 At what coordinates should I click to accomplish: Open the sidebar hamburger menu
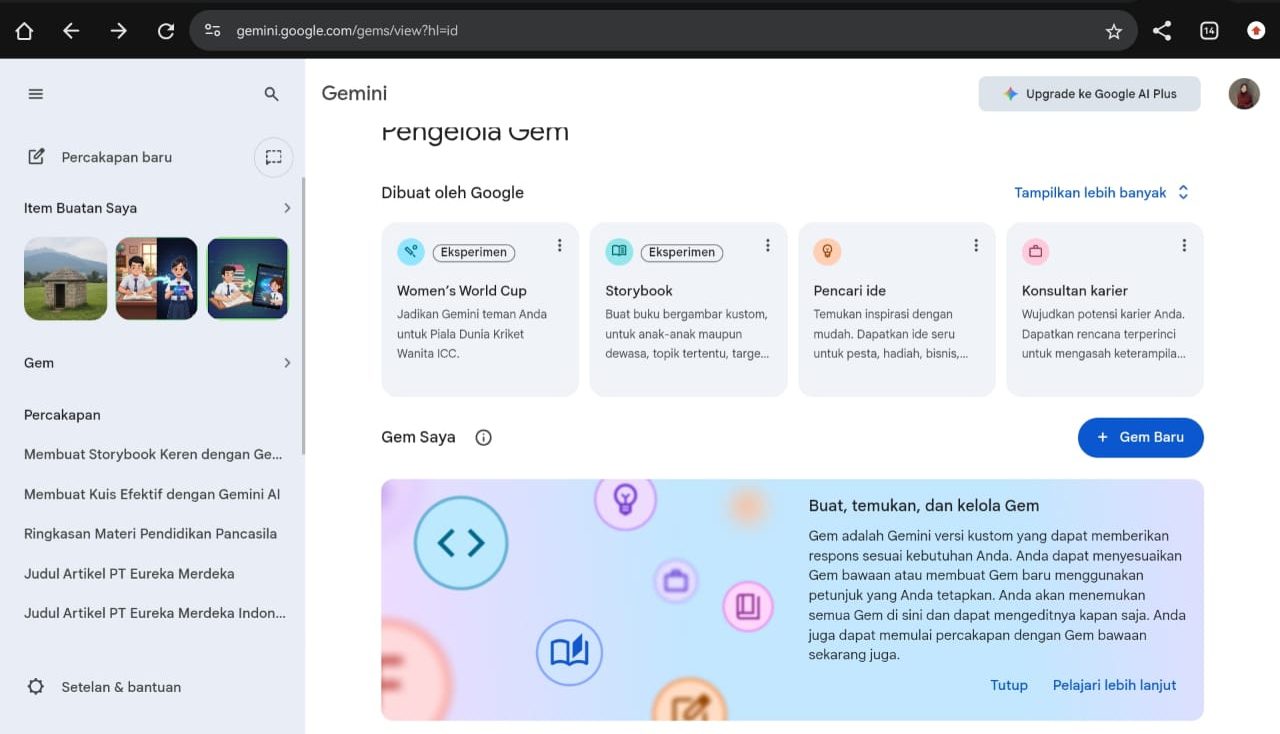(35, 93)
